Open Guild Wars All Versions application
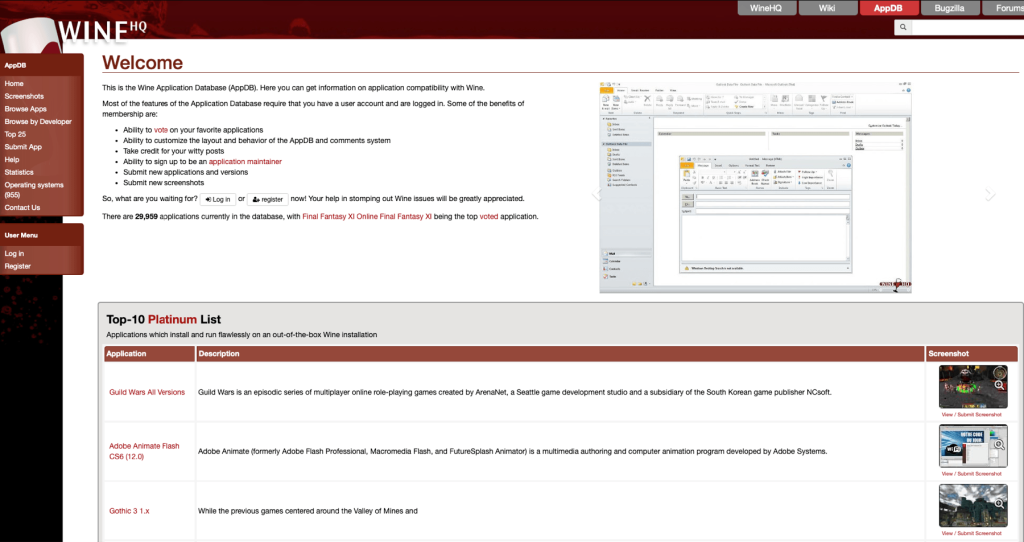1024x542 pixels. pos(147,392)
